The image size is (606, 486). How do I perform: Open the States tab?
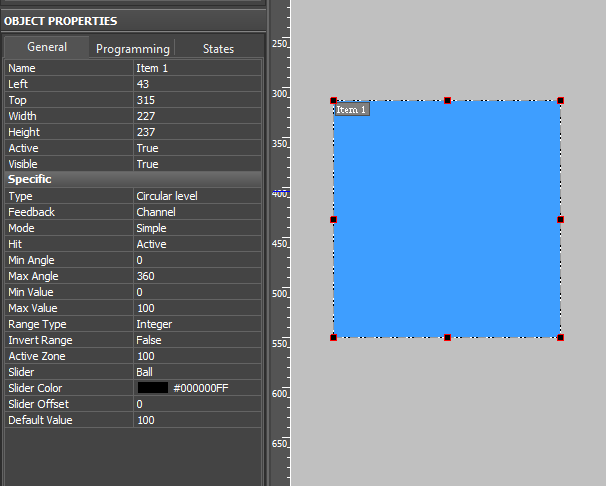click(x=218, y=49)
